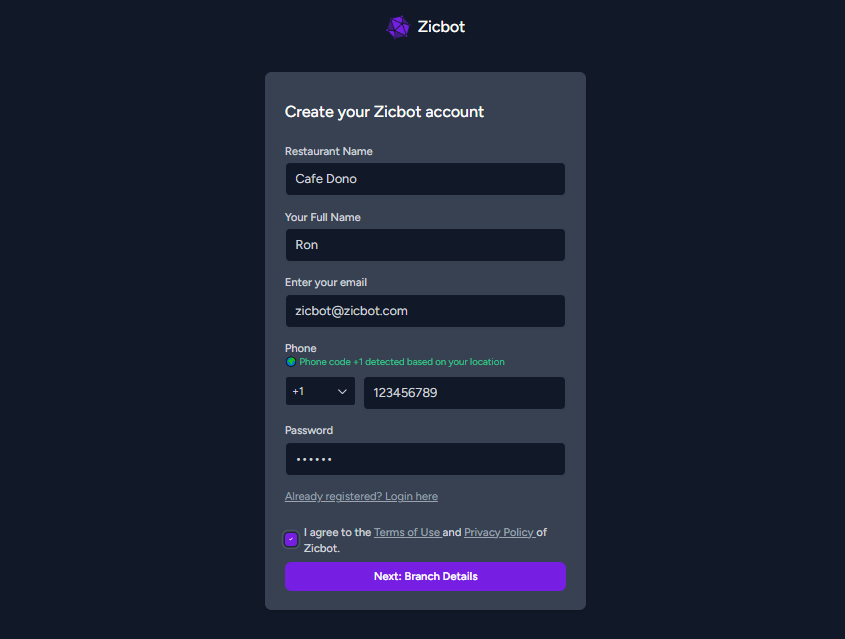Open the Already registered? Login here link

pyautogui.click(x=361, y=496)
